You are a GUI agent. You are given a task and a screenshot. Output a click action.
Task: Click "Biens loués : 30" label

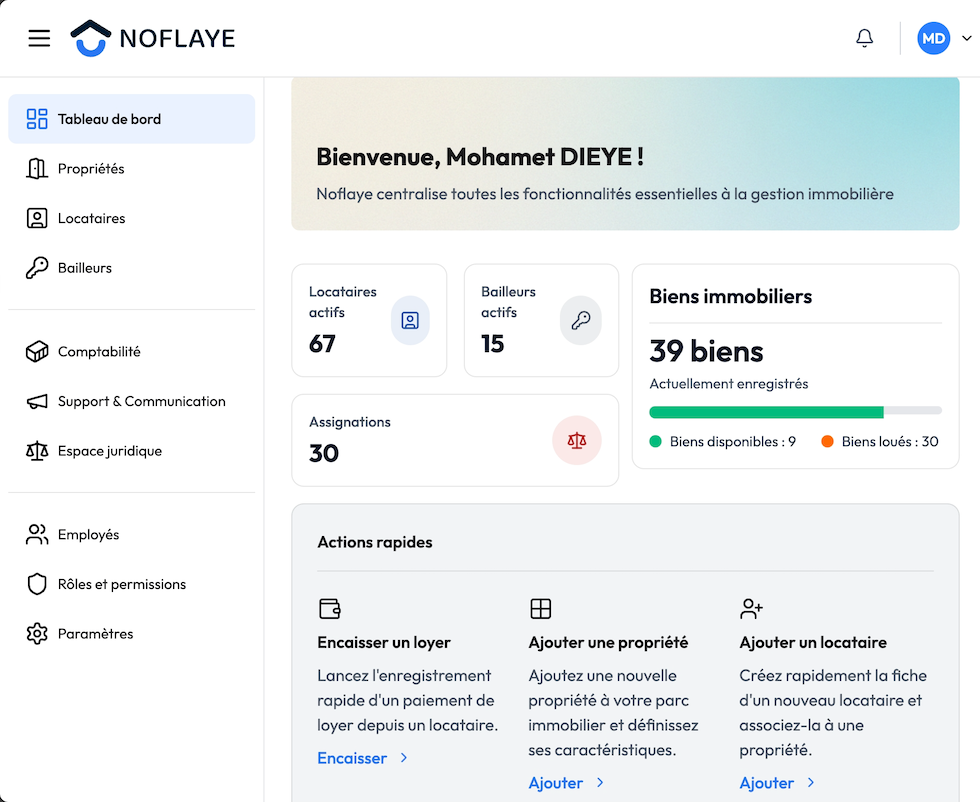pyautogui.click(x=890, y=442)
